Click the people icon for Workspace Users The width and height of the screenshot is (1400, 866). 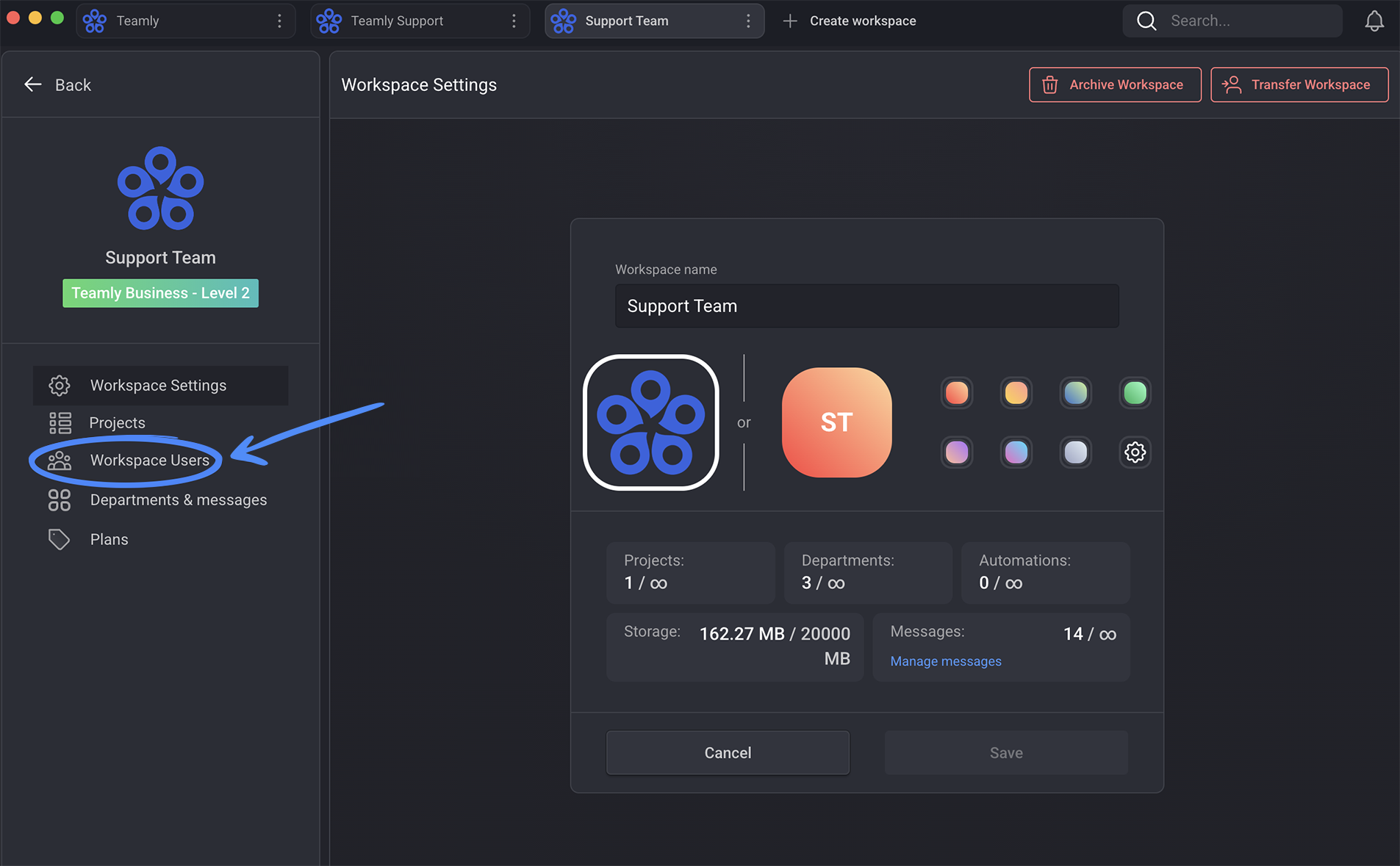click(59, 461)
